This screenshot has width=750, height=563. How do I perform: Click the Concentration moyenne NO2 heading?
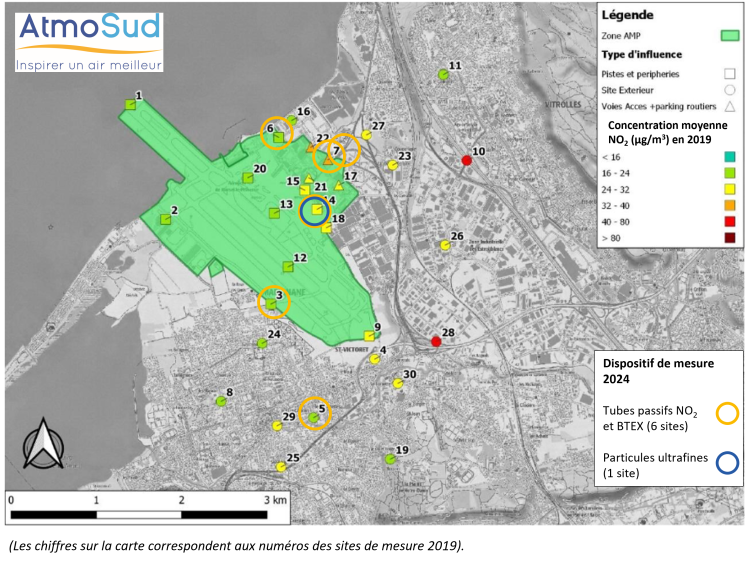(x=667, y=132)
